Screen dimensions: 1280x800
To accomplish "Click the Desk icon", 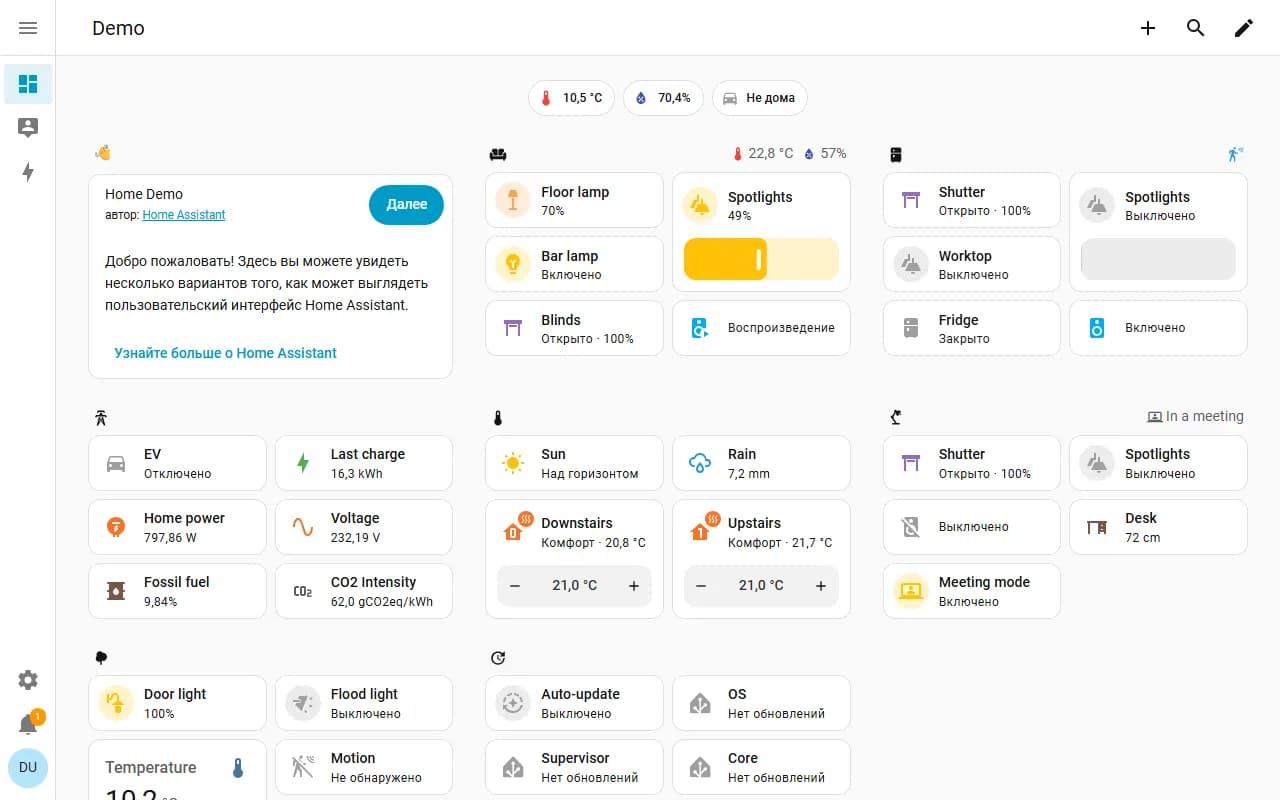I will click(1097, 527).
